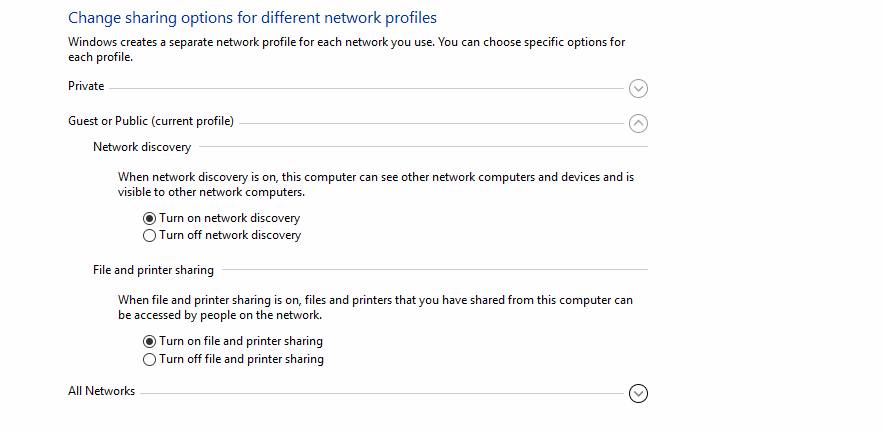Viewport: 883px width, 432px height.
Task: Expand the All Networks section chevron
Action: (638, 393)
